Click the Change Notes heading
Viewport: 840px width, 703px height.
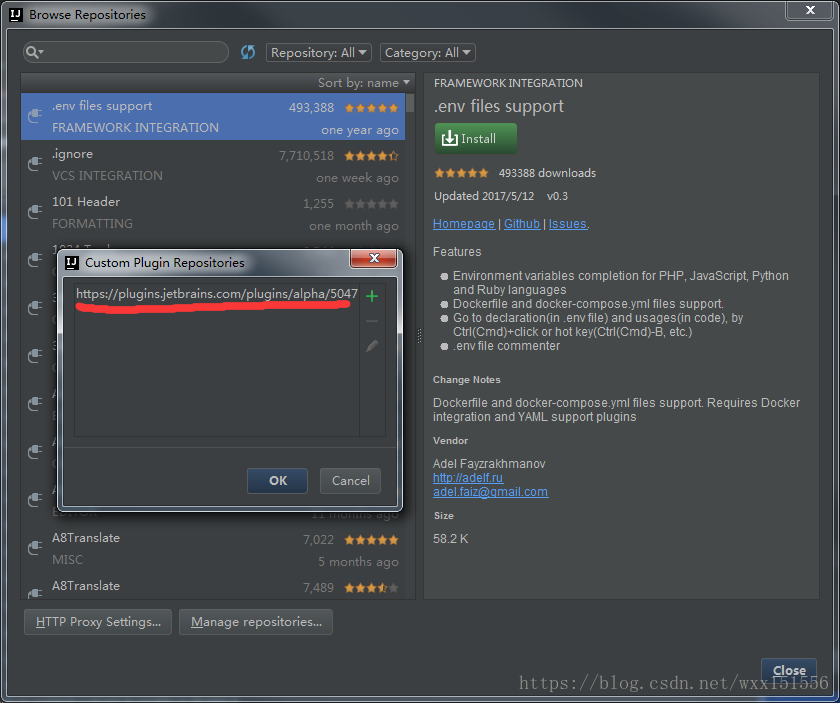coord(467,379)
